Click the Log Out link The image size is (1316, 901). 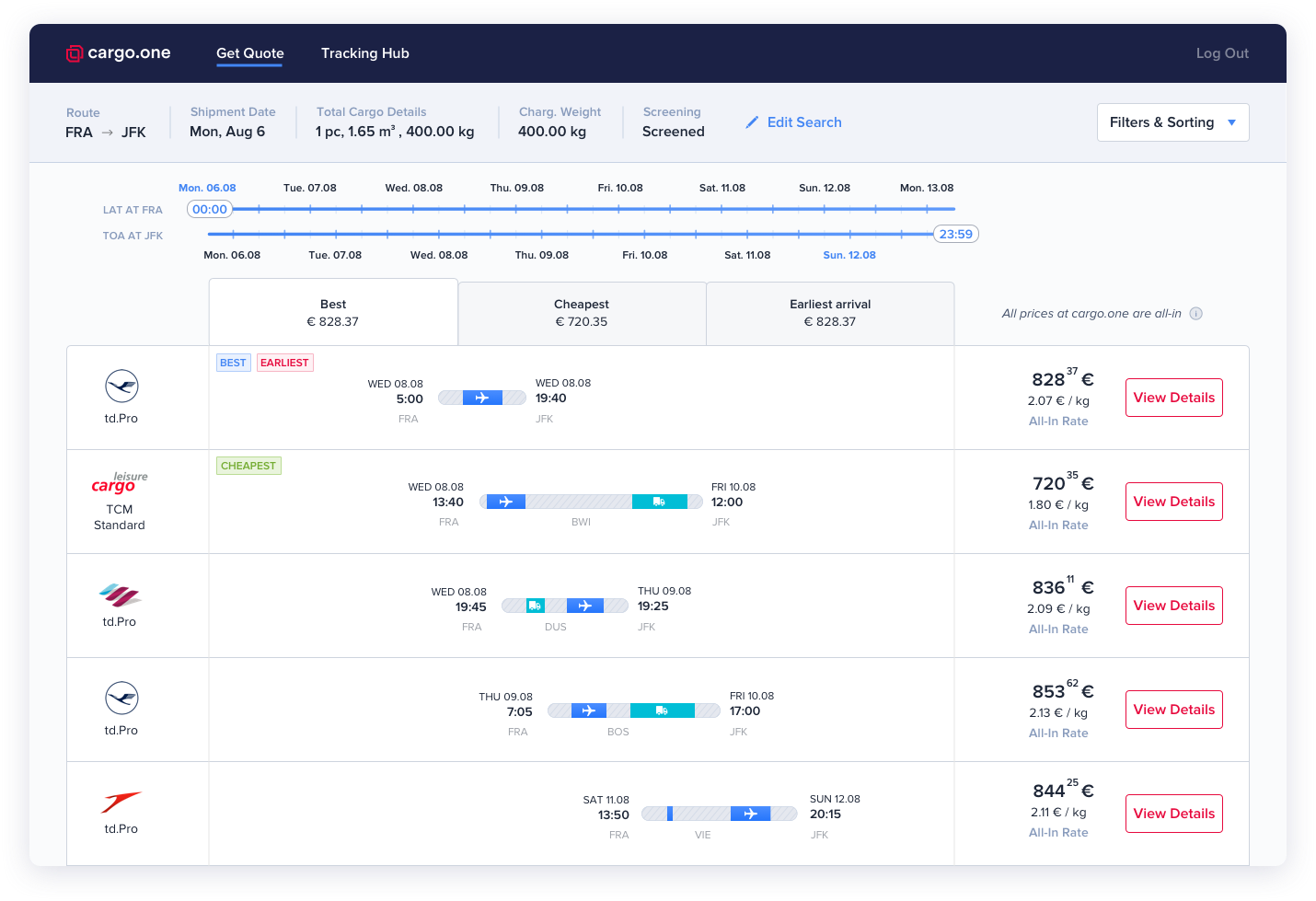tap(1222, 52)
